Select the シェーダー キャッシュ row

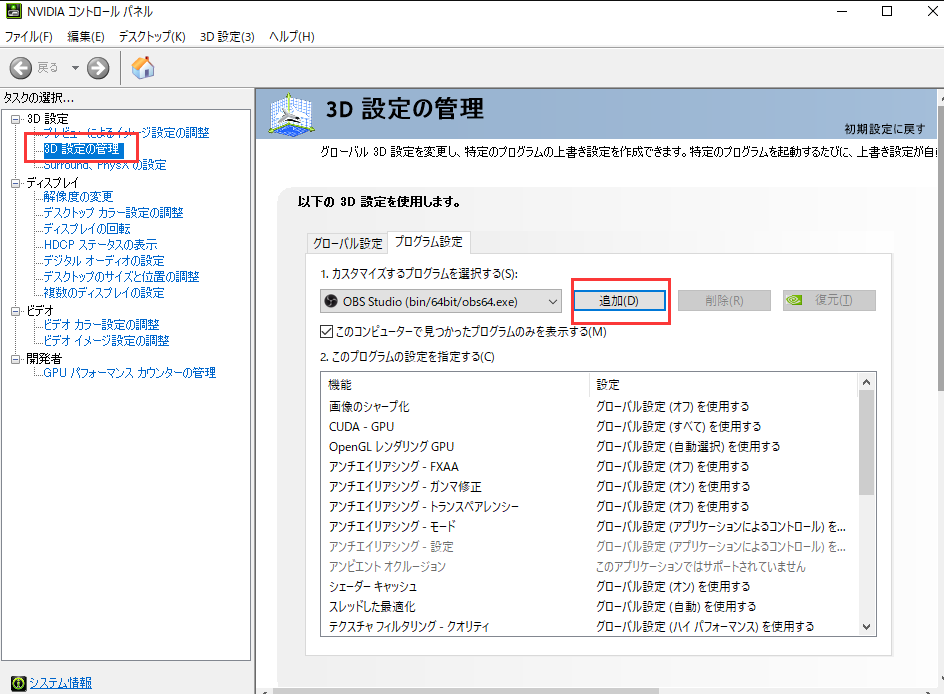[x=589, y=586]
